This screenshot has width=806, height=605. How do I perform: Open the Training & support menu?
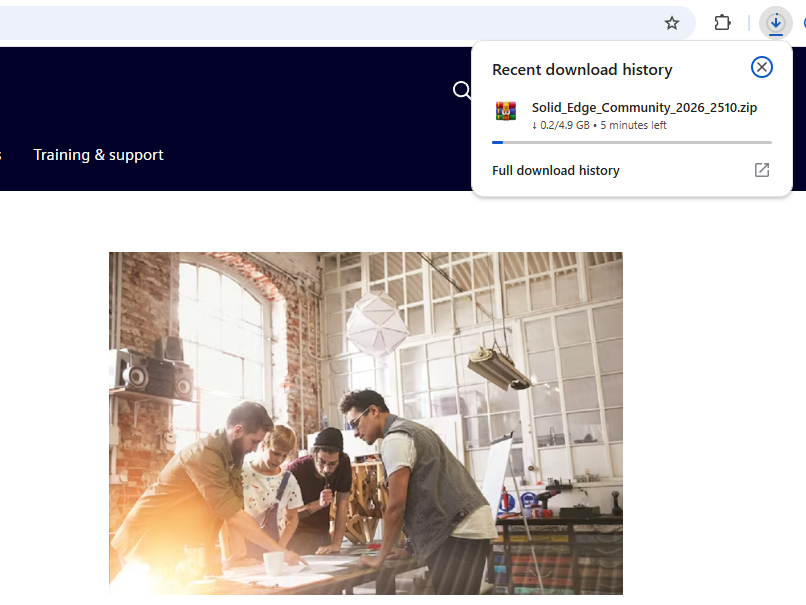point(98,155)
